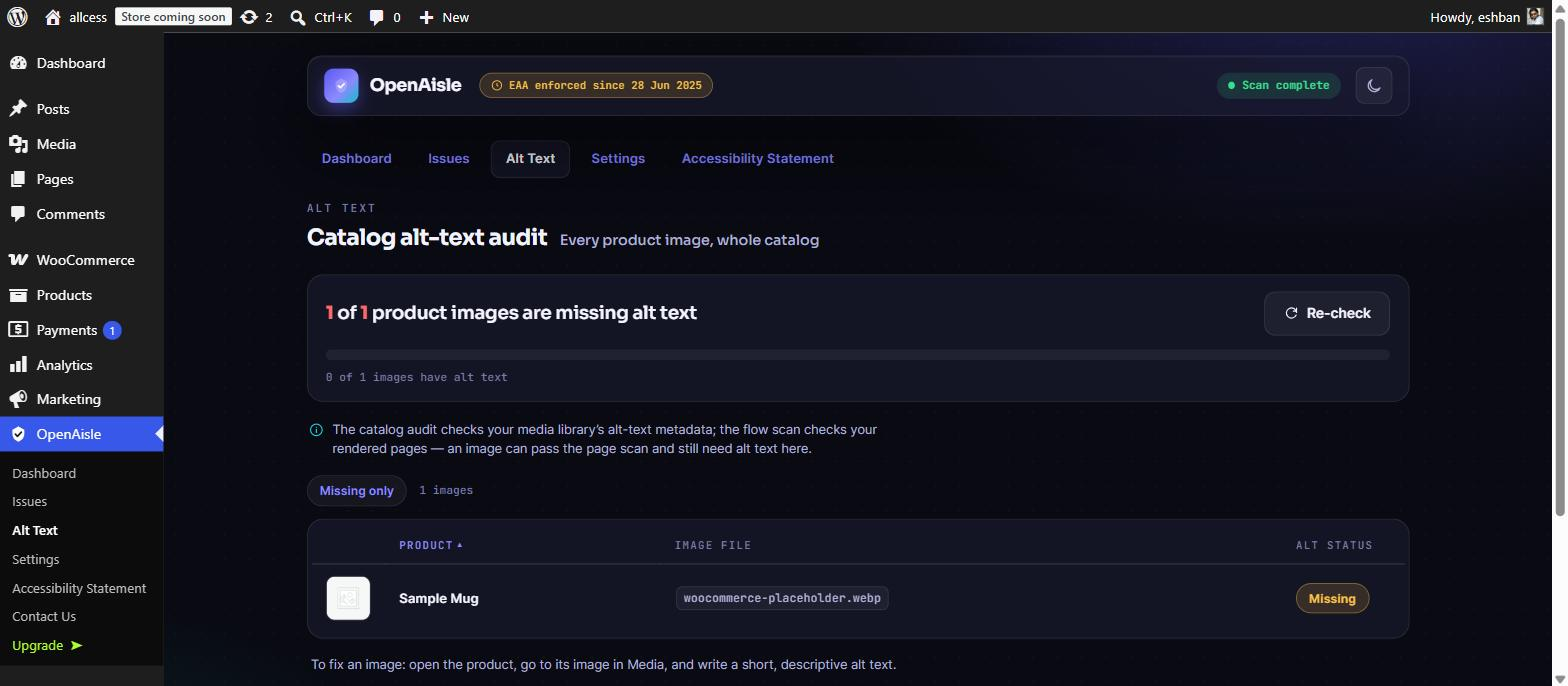
Task: Click the Re-check button
Action: (1327, 314)
